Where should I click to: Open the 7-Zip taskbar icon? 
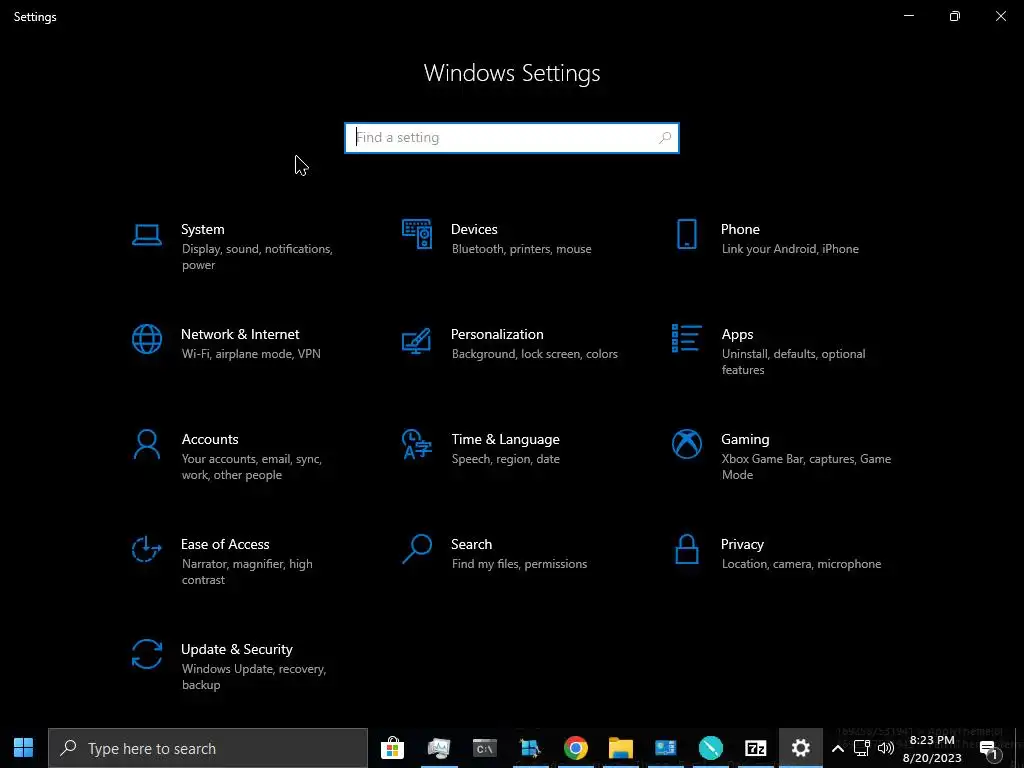coord(756,748)
